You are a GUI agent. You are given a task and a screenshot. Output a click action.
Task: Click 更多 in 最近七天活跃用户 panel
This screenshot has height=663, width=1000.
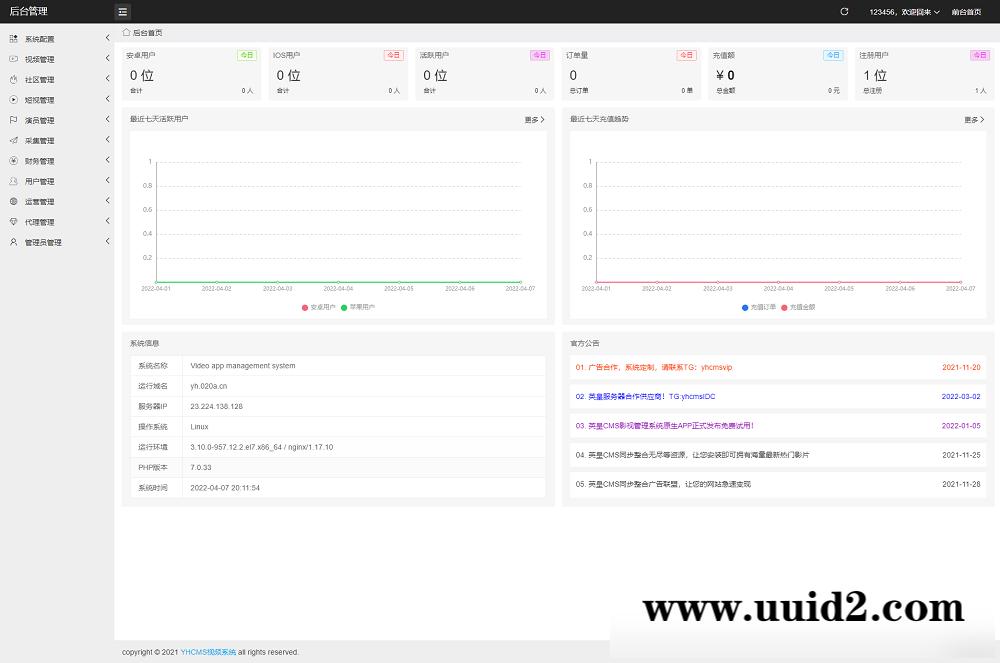click(534, 120)
